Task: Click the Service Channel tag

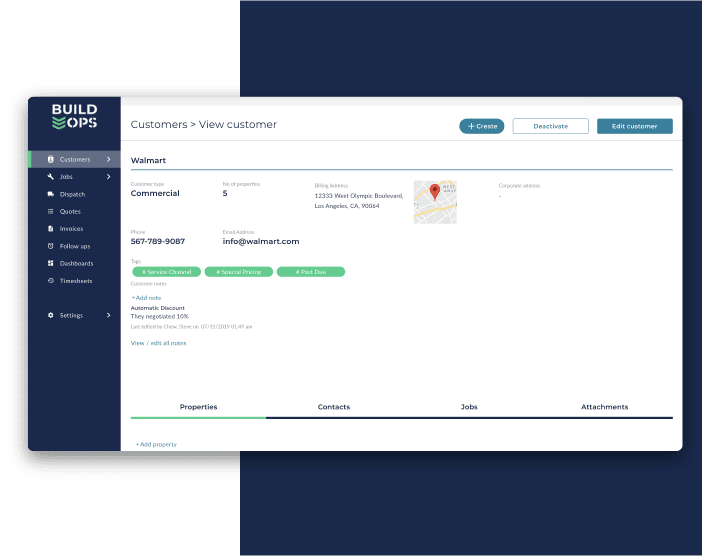Action: tap(167, 272)
